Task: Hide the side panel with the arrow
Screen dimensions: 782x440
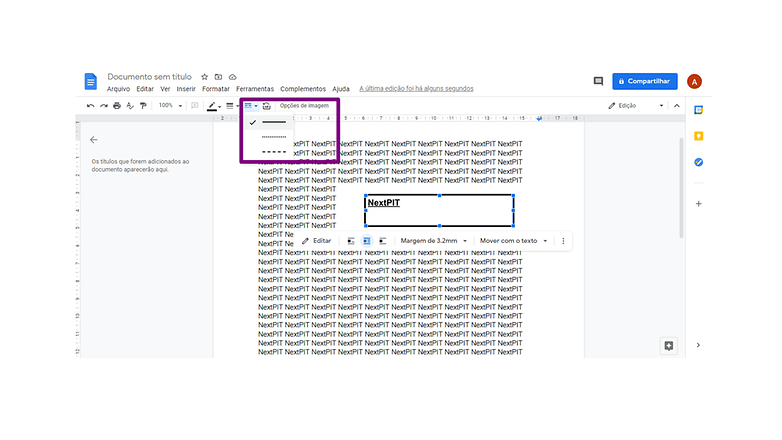Action: click(698, 345)
